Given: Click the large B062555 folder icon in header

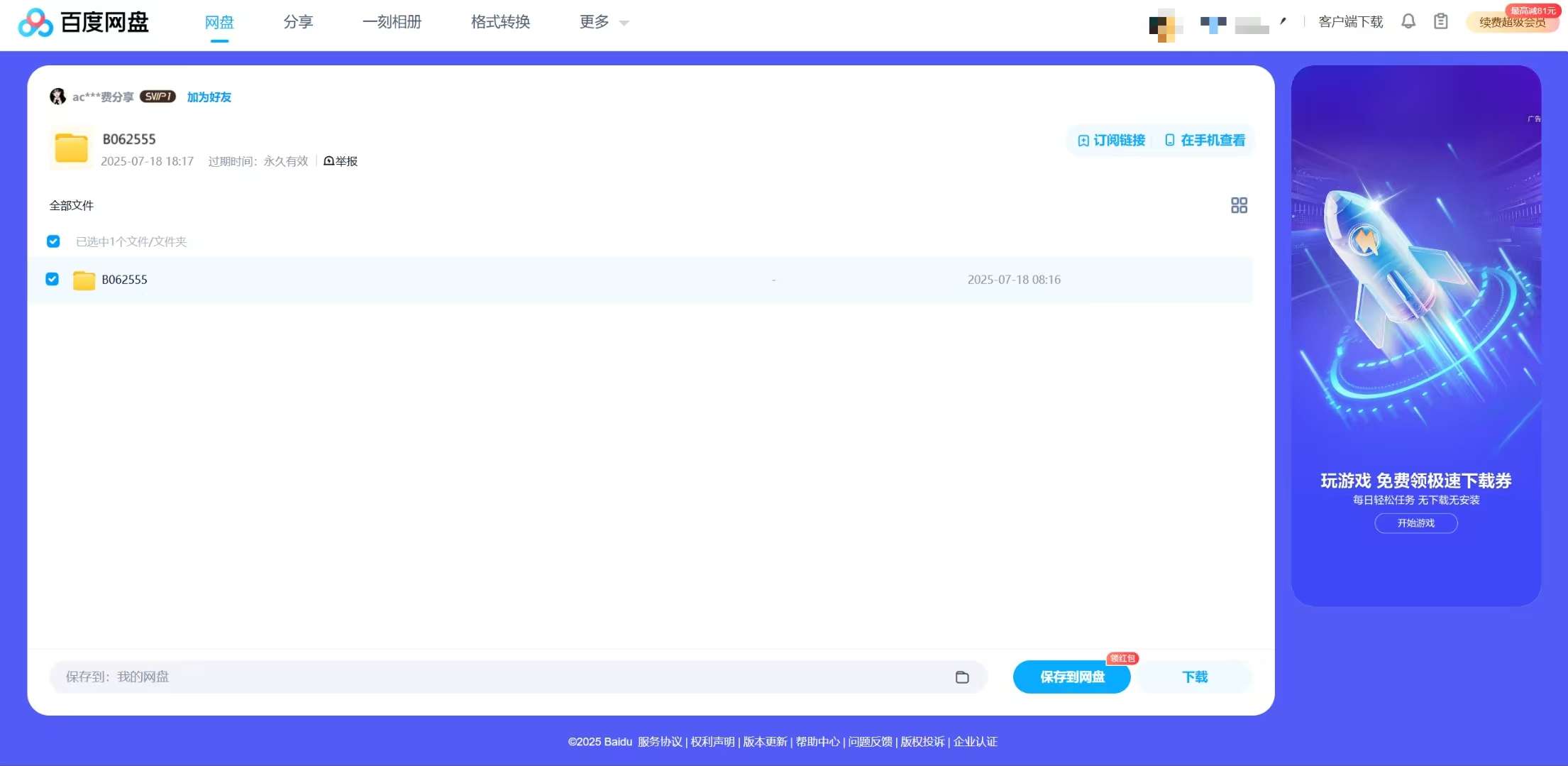Looking at the screenshot, I should (72, 148).
